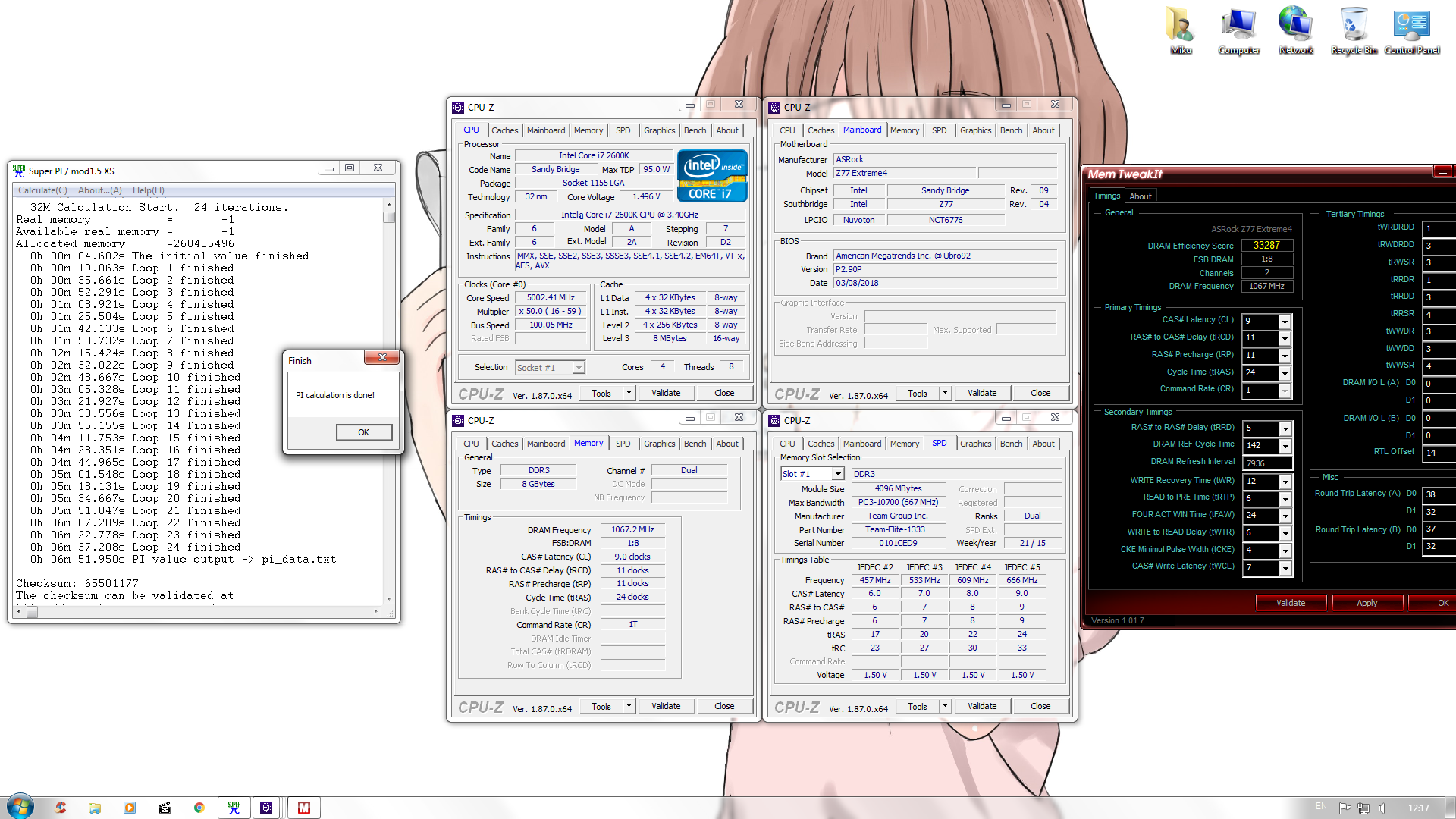Open Calculate(C) menu in Super PI

point(42,190)
